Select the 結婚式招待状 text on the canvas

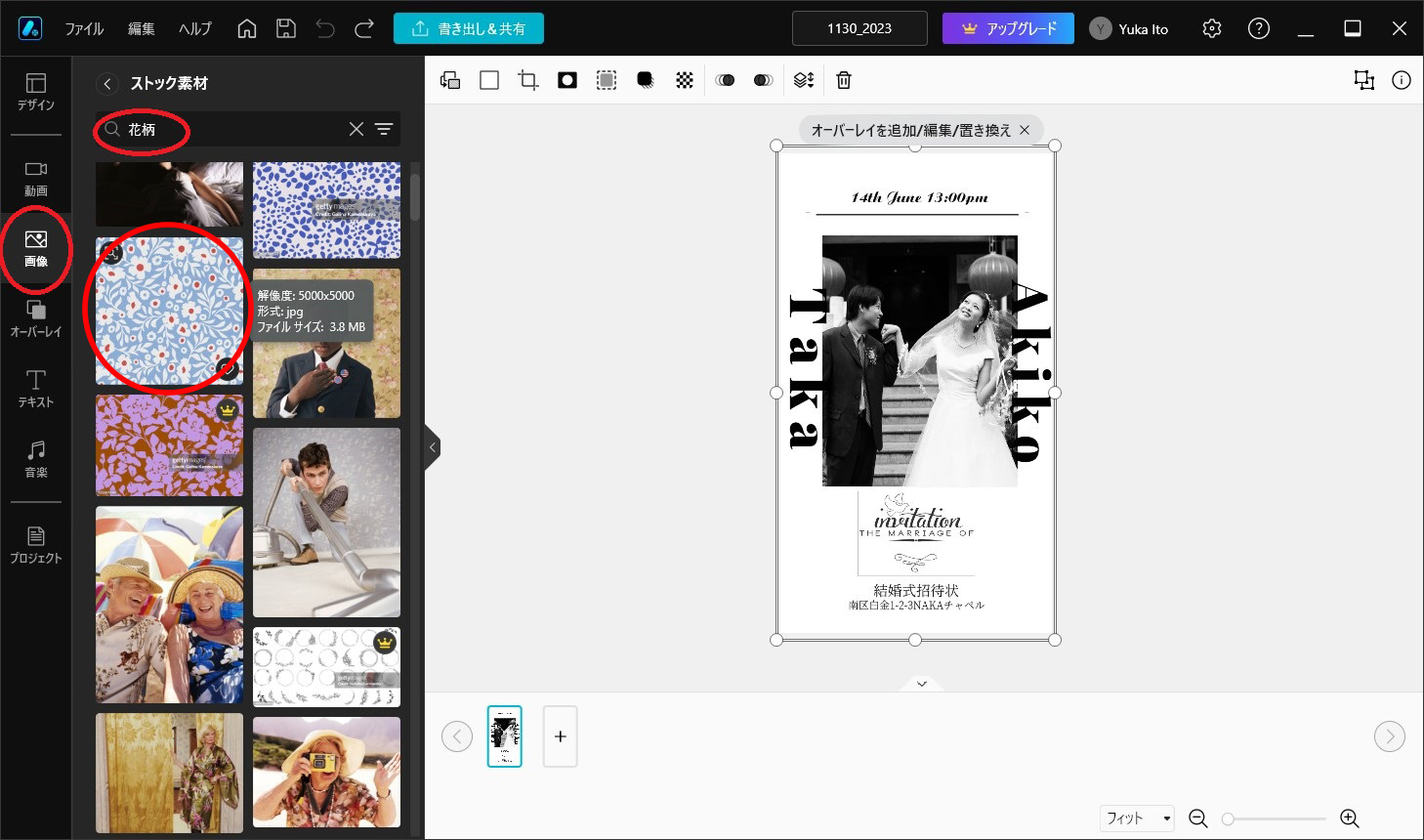[x=916, y=590]
